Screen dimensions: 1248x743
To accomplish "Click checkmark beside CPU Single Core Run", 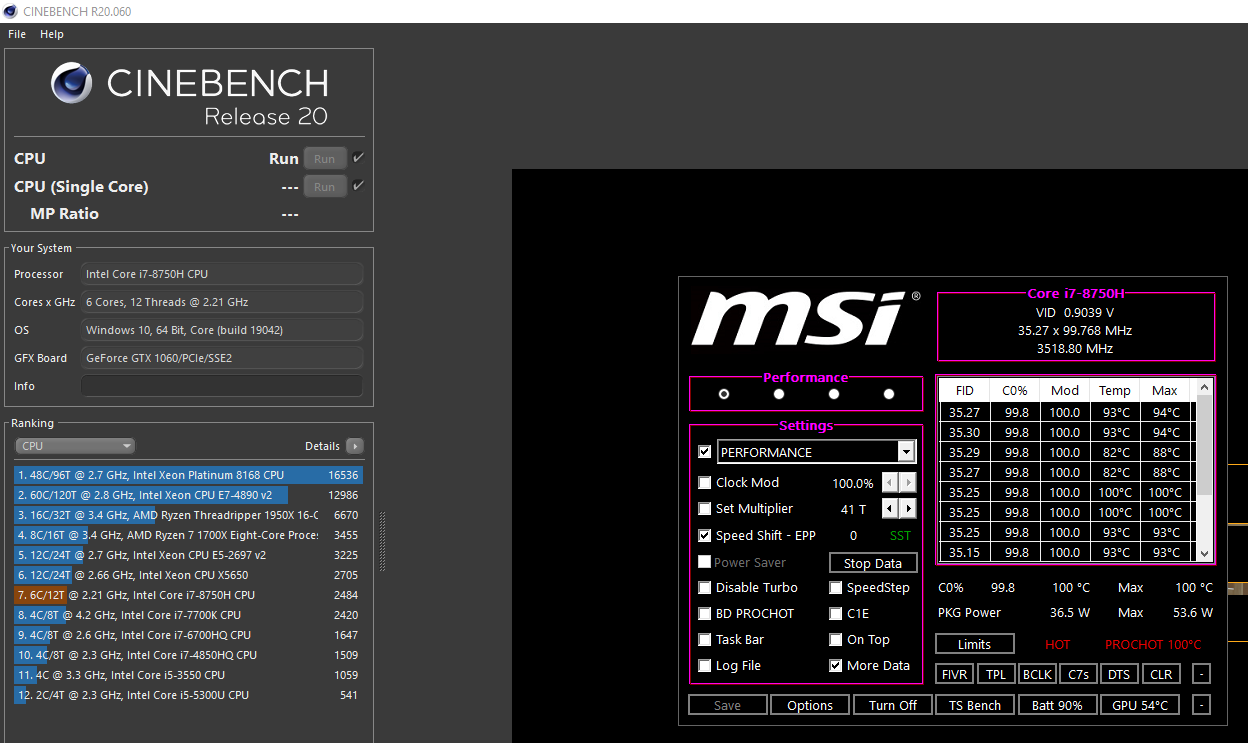I will 358,186.
